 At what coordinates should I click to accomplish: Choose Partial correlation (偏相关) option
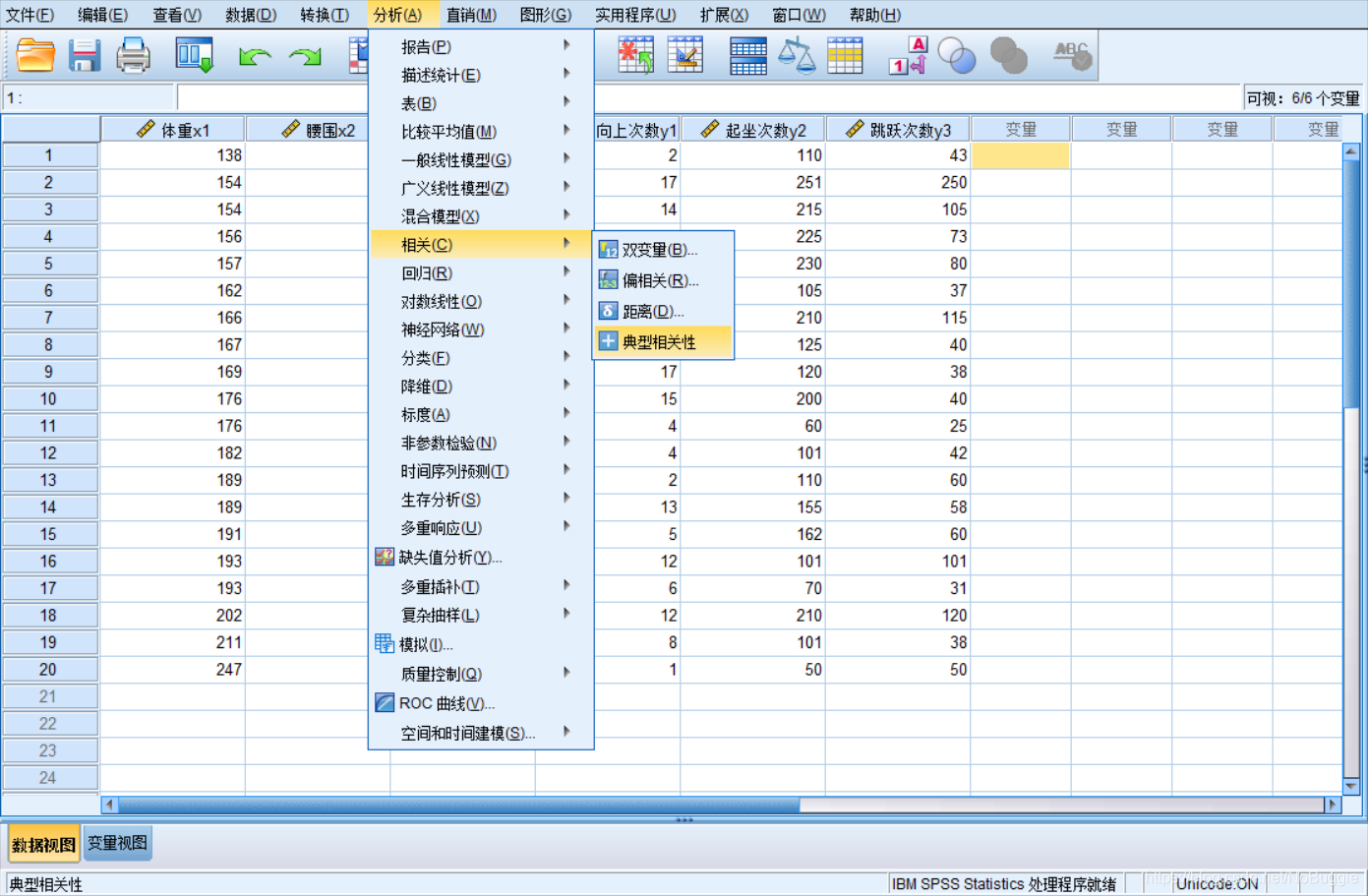pyautogui.click(x=663, y=280)
